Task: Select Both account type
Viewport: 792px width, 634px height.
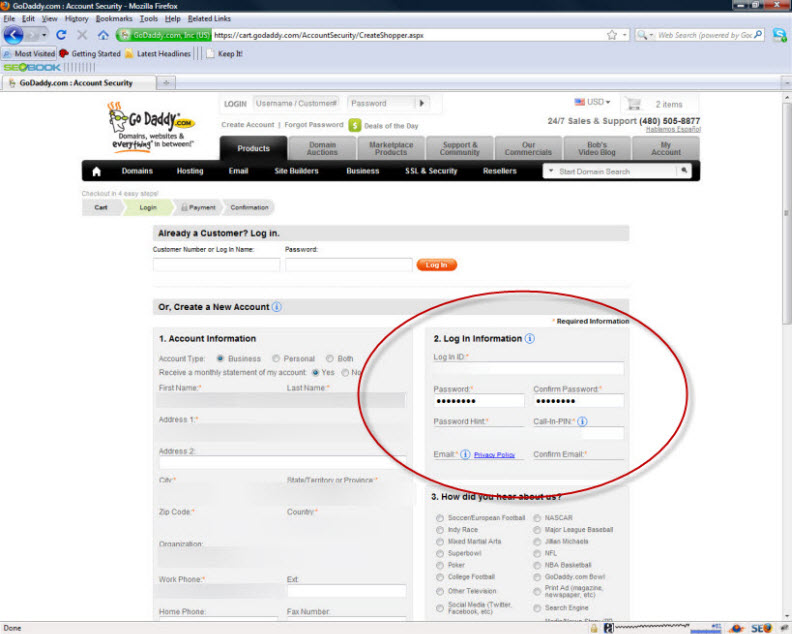Action: pos(329,358)
